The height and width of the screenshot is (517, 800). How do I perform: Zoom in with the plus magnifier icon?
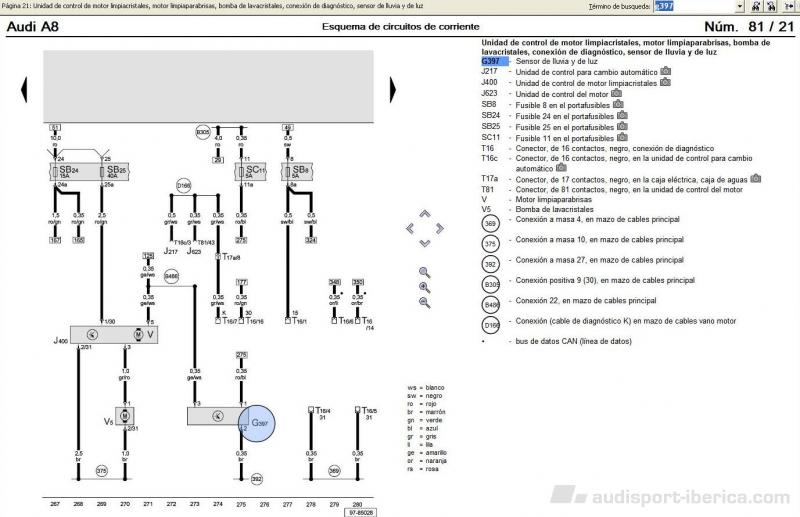[424, 287]
